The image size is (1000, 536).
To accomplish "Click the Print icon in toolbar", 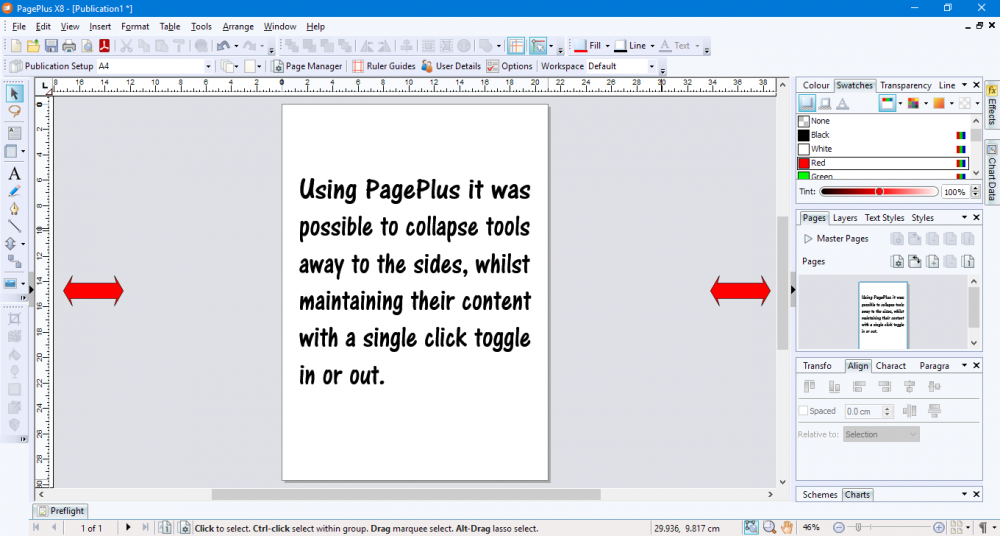I will (x=69, y=46).
